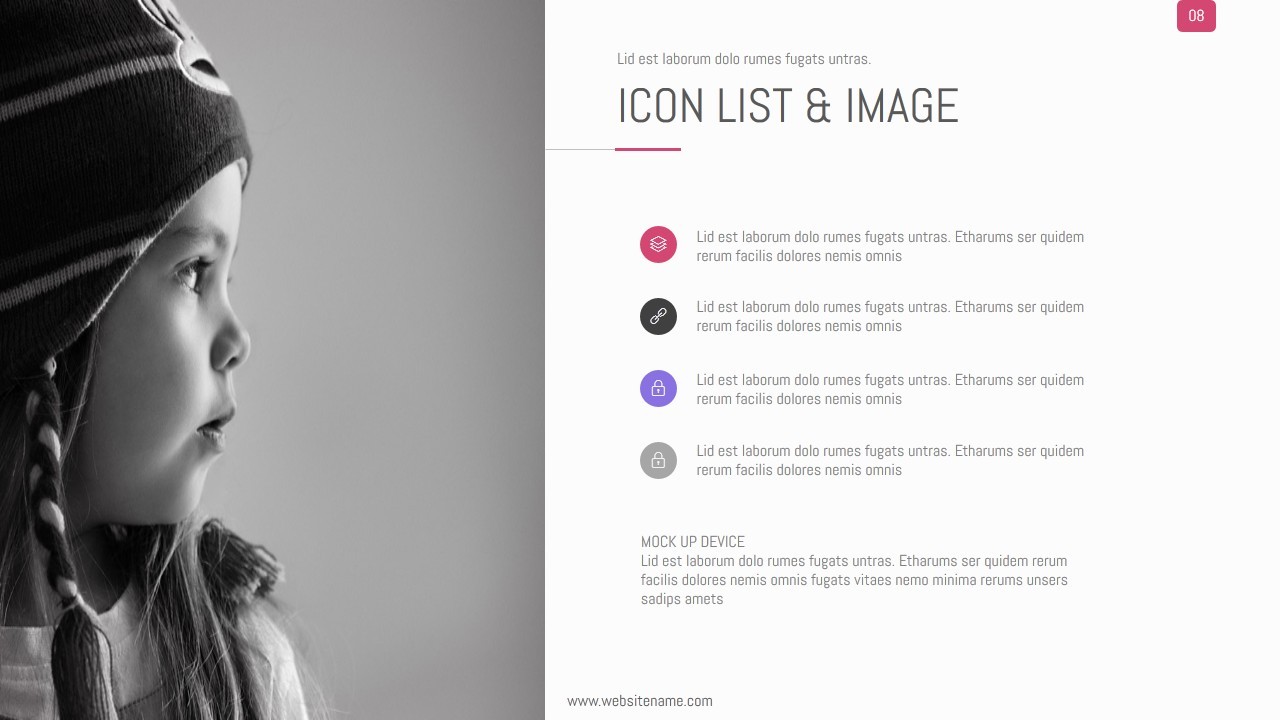Image resolution: width=1280 pixels, height=720 pixels.
Task: Select the text beside the purple padlock
Action: click(x=890, y=389)
